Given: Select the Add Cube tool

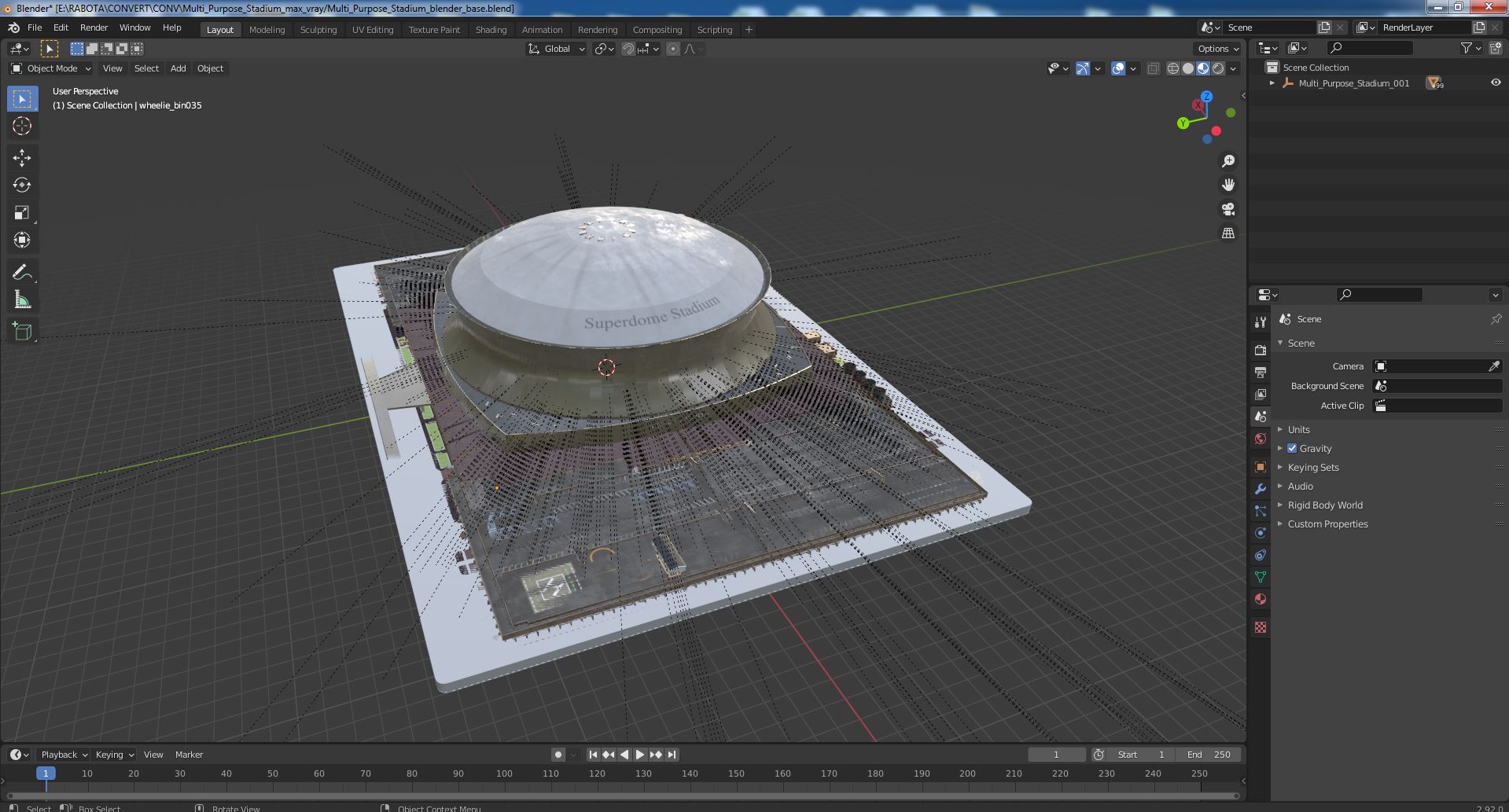Looking at the screenshot, I should pos(22,332).
